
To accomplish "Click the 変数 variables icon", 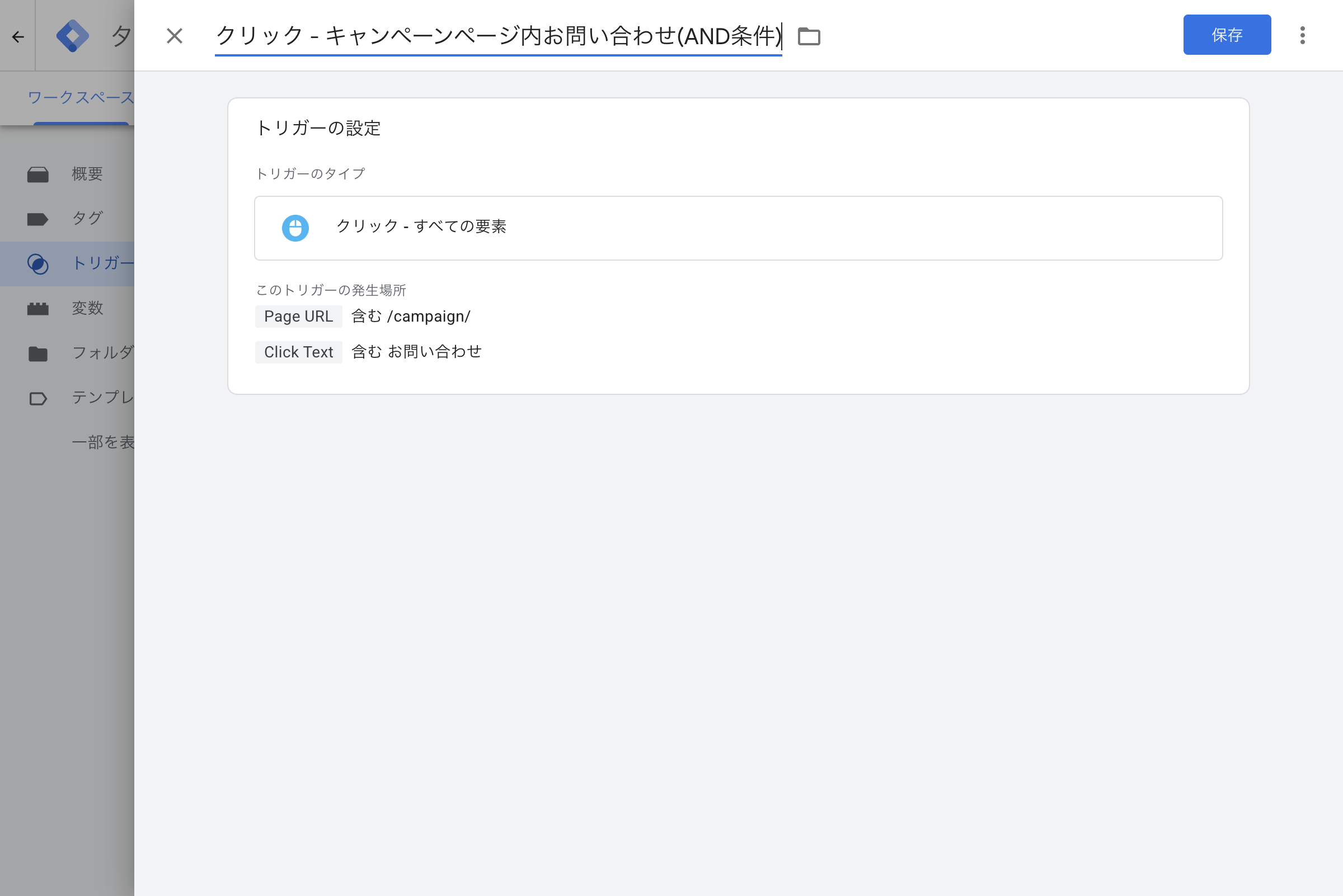I will click(37, 309).
